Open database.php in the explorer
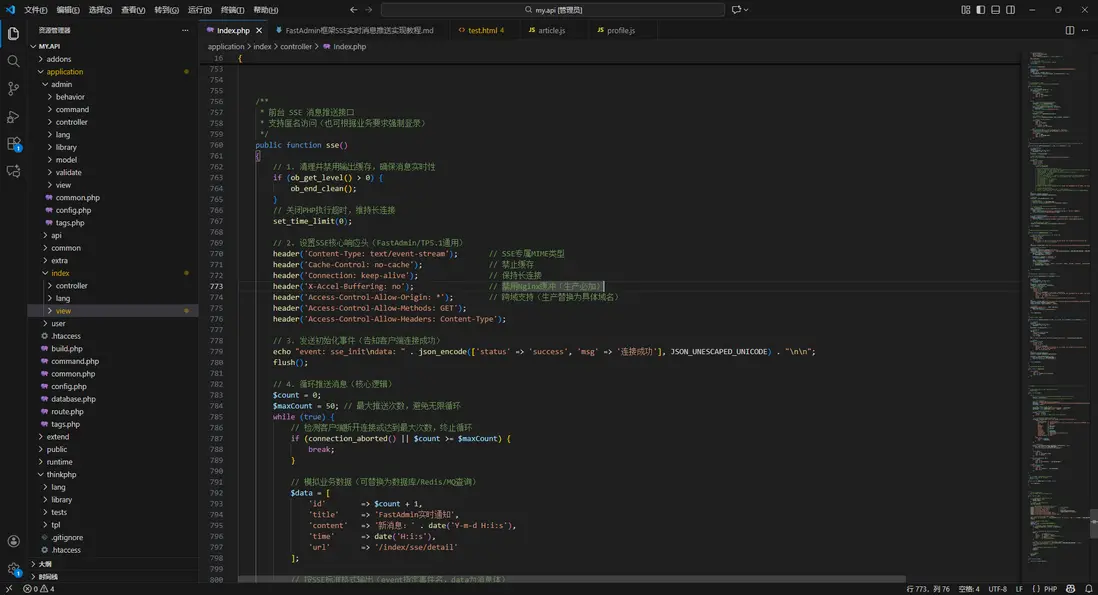The image size is (1098, 595). (x=74, y=399)
